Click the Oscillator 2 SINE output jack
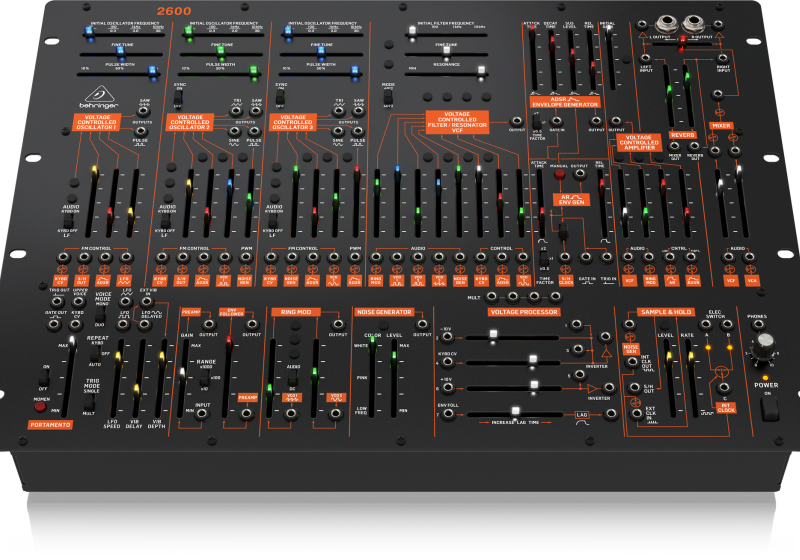This screenshot has height=560, width=800. (234, 131)
